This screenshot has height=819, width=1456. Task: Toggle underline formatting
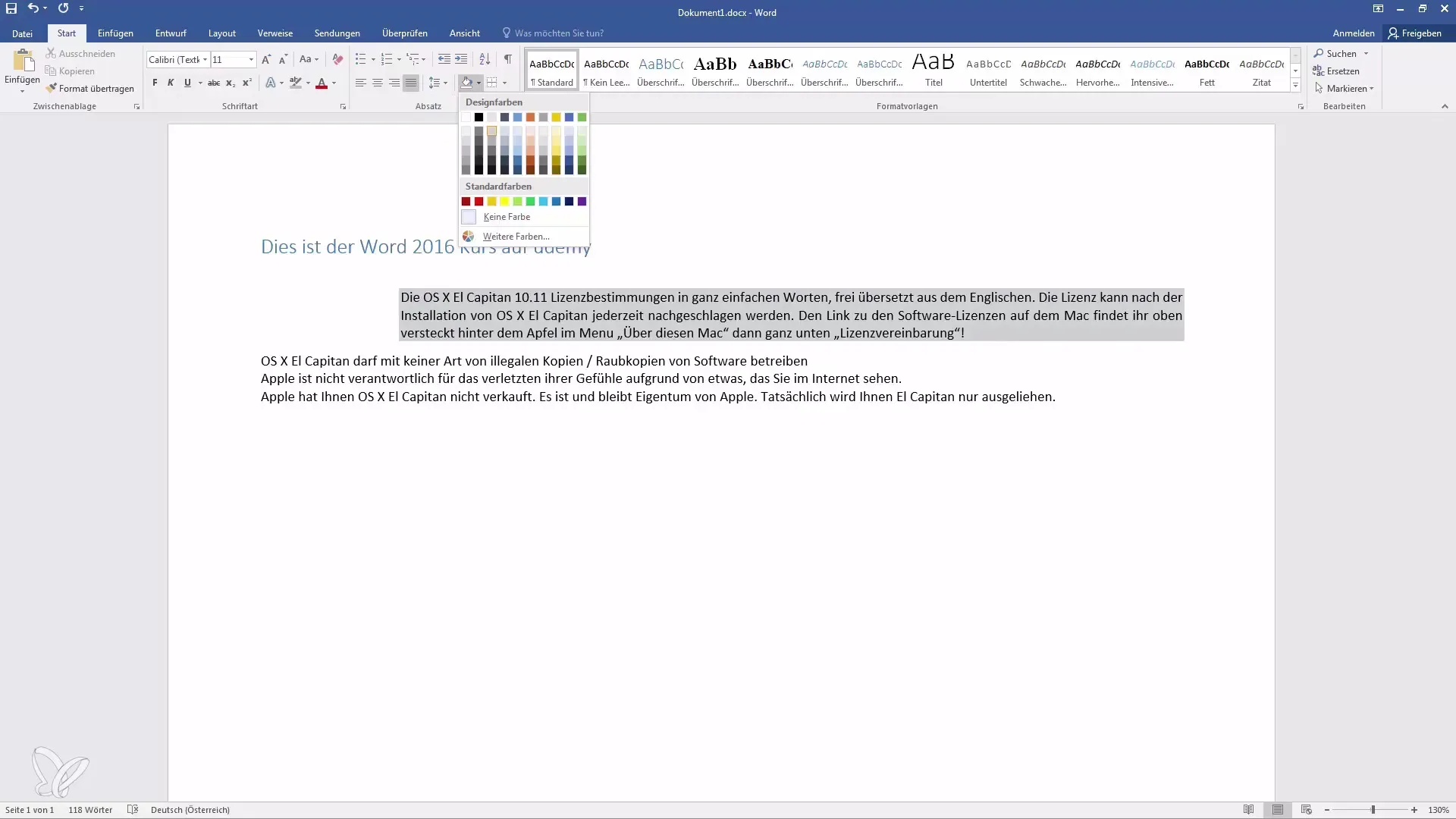pyautogui.click(x=187, y=83)
